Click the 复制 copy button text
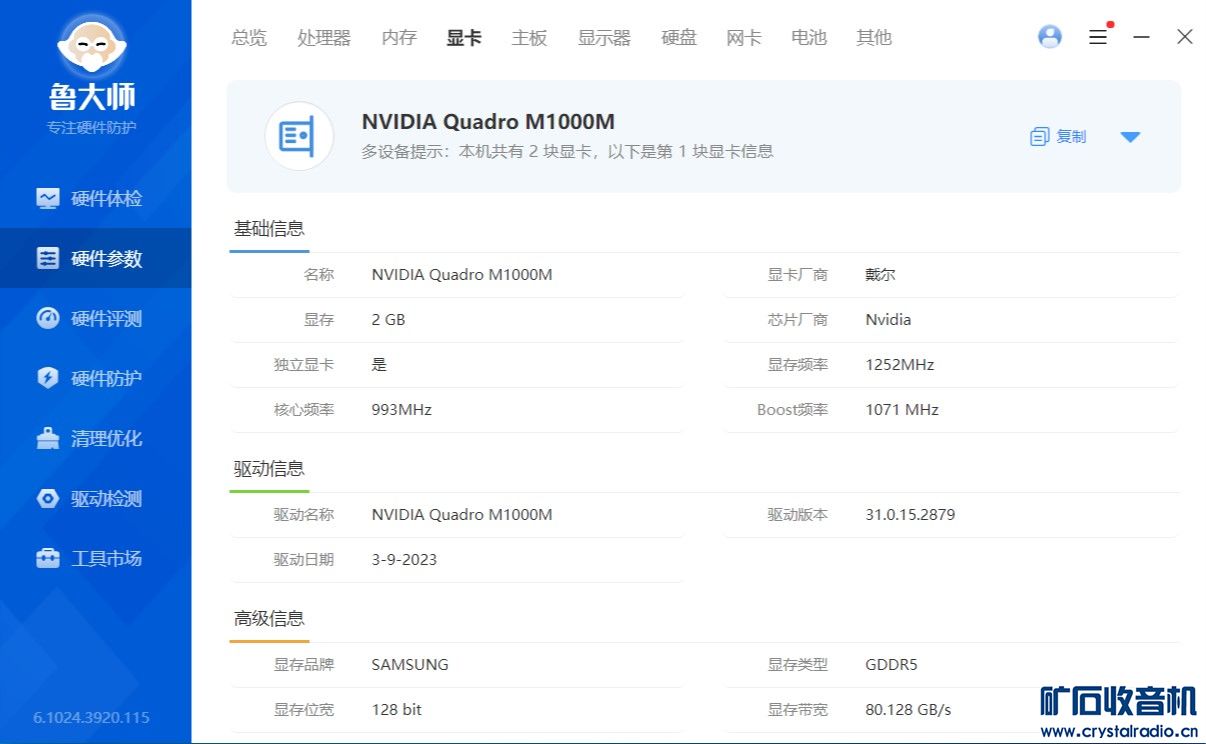The height and width of the screenshot is (744, 1206). coord(1071,137)
